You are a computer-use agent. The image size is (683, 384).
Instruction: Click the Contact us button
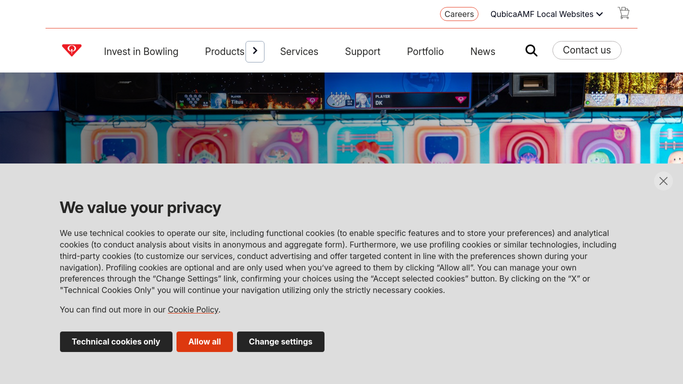tap(587, 50)
